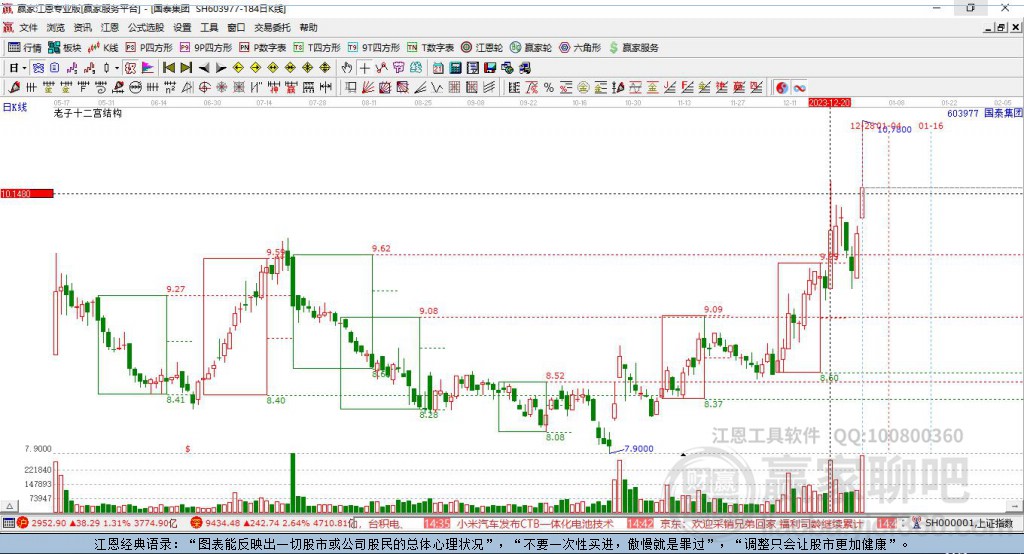Click stock code 603977 label
1024x554 pixels.
[x=963, y=113]
